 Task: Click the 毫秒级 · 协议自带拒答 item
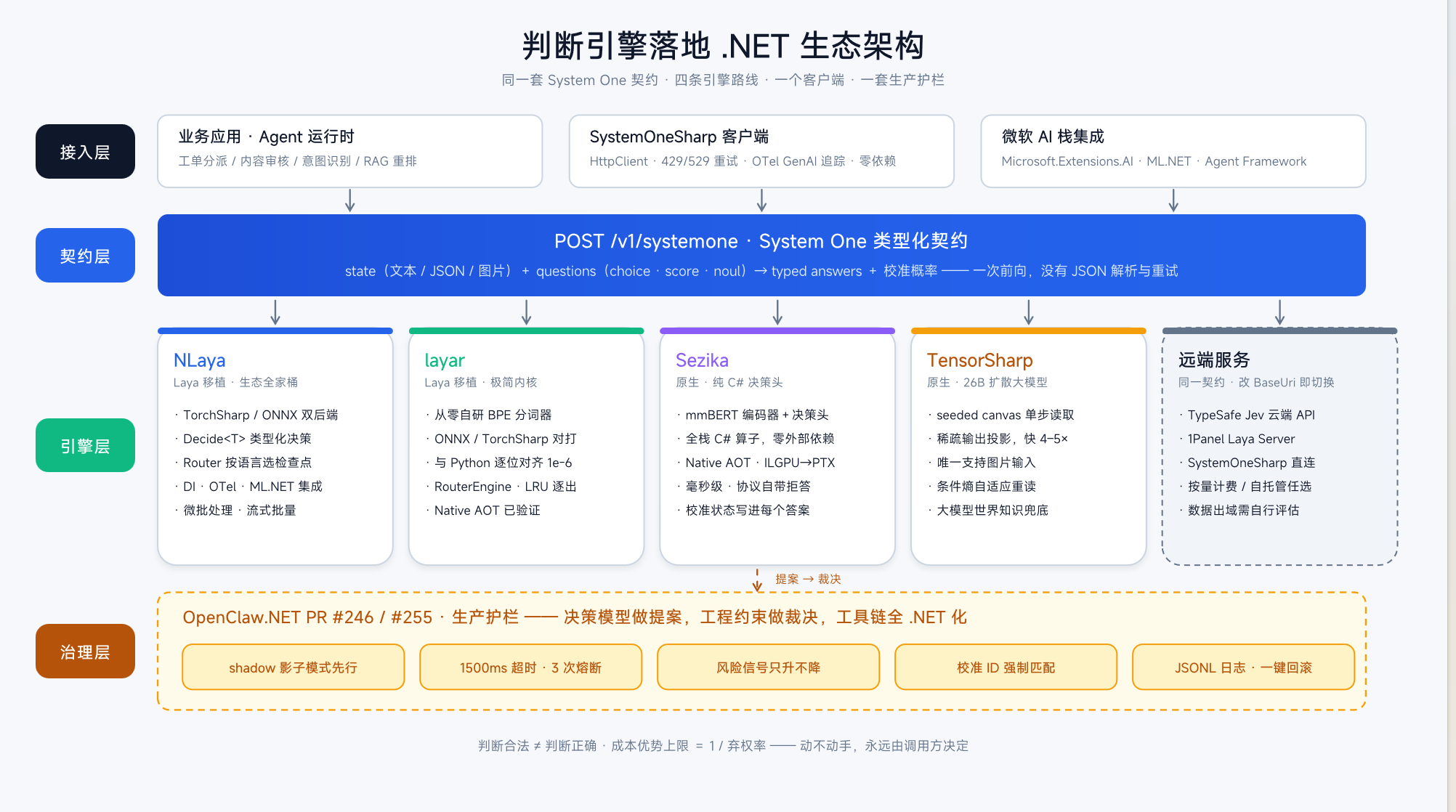[x=748, y=487]
